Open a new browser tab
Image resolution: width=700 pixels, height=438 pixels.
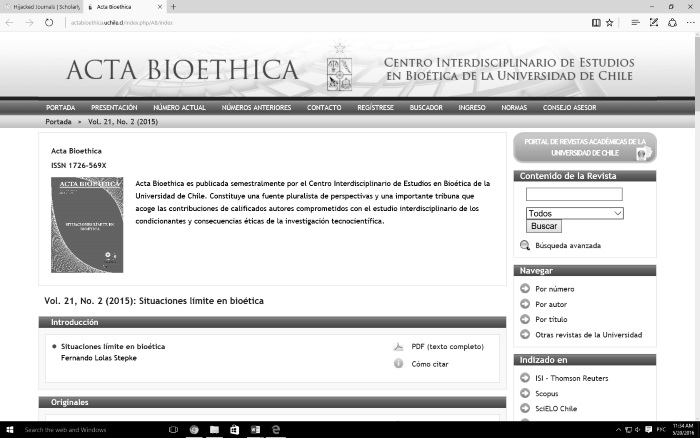(x=174, y=7)
